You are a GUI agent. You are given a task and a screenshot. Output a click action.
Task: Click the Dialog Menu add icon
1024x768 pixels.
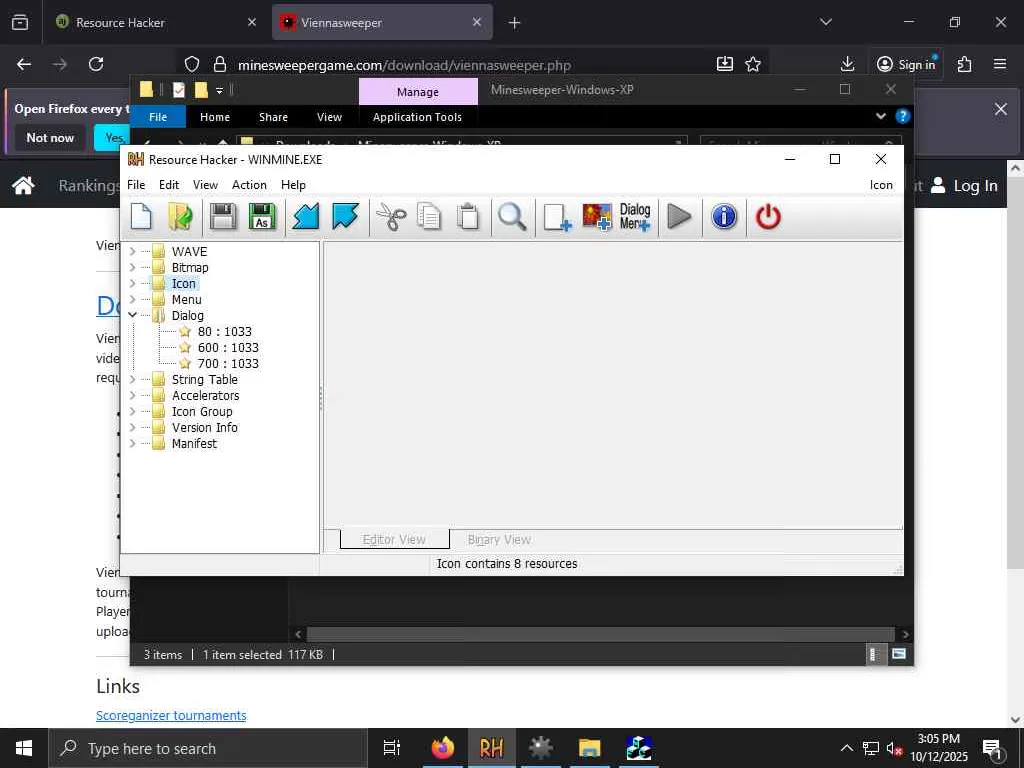tap(635, 217)
